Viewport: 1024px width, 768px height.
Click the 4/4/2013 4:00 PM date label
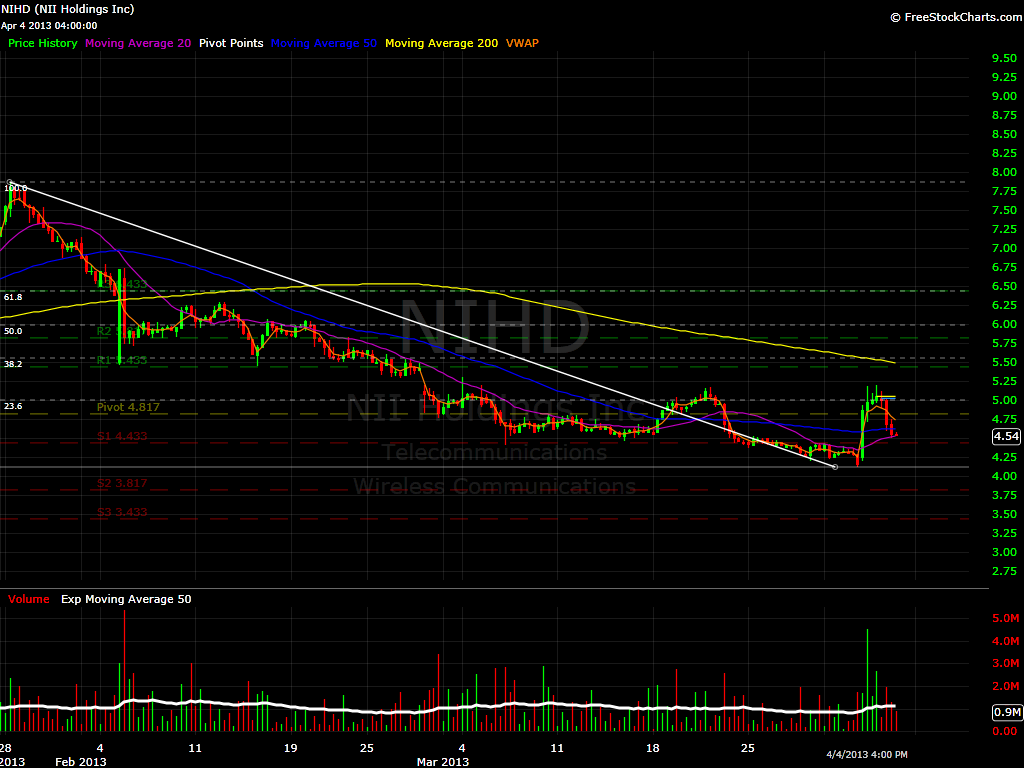point(867,754)
